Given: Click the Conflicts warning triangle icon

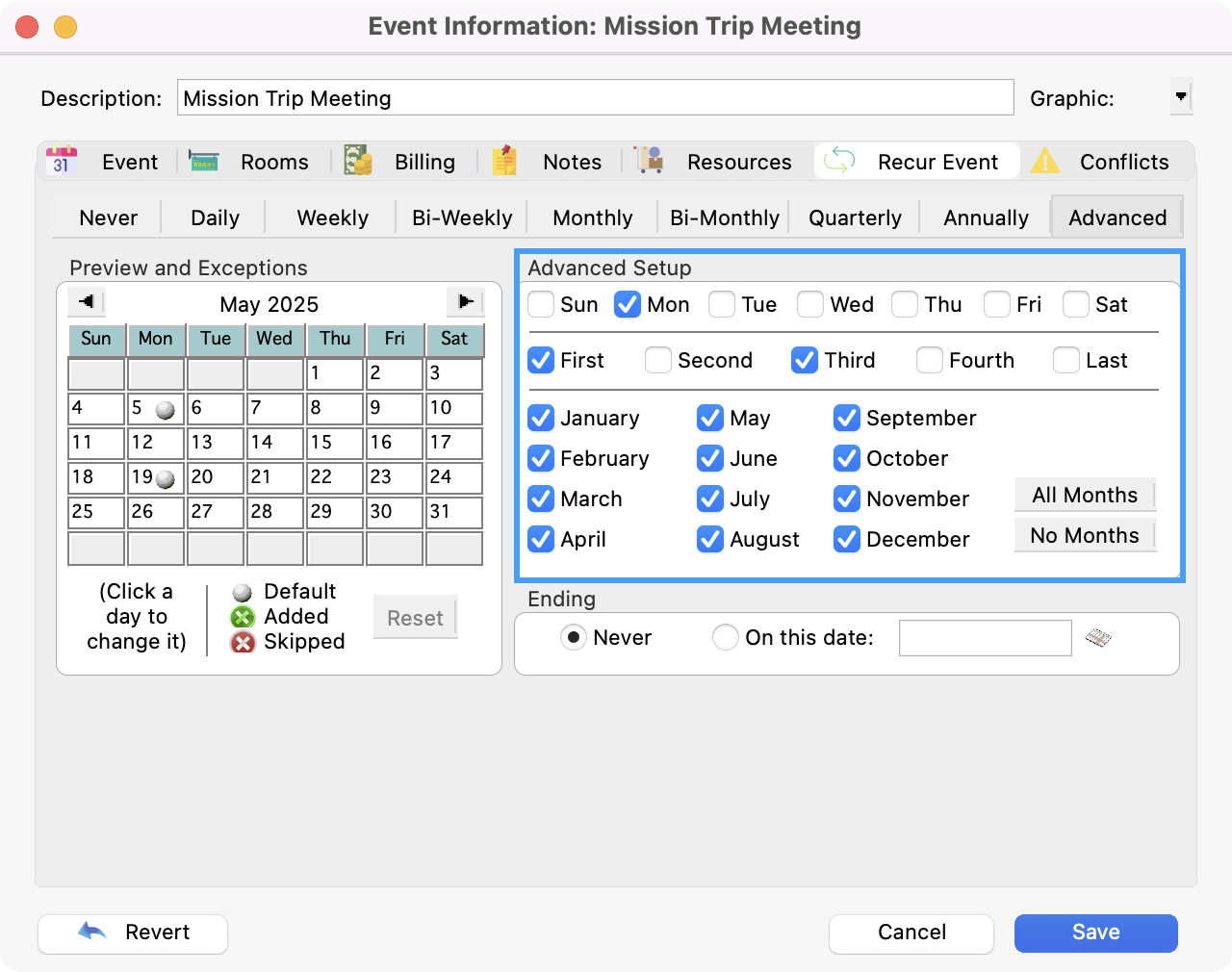Looking at the screenshot, I should tap(1044, 161).
